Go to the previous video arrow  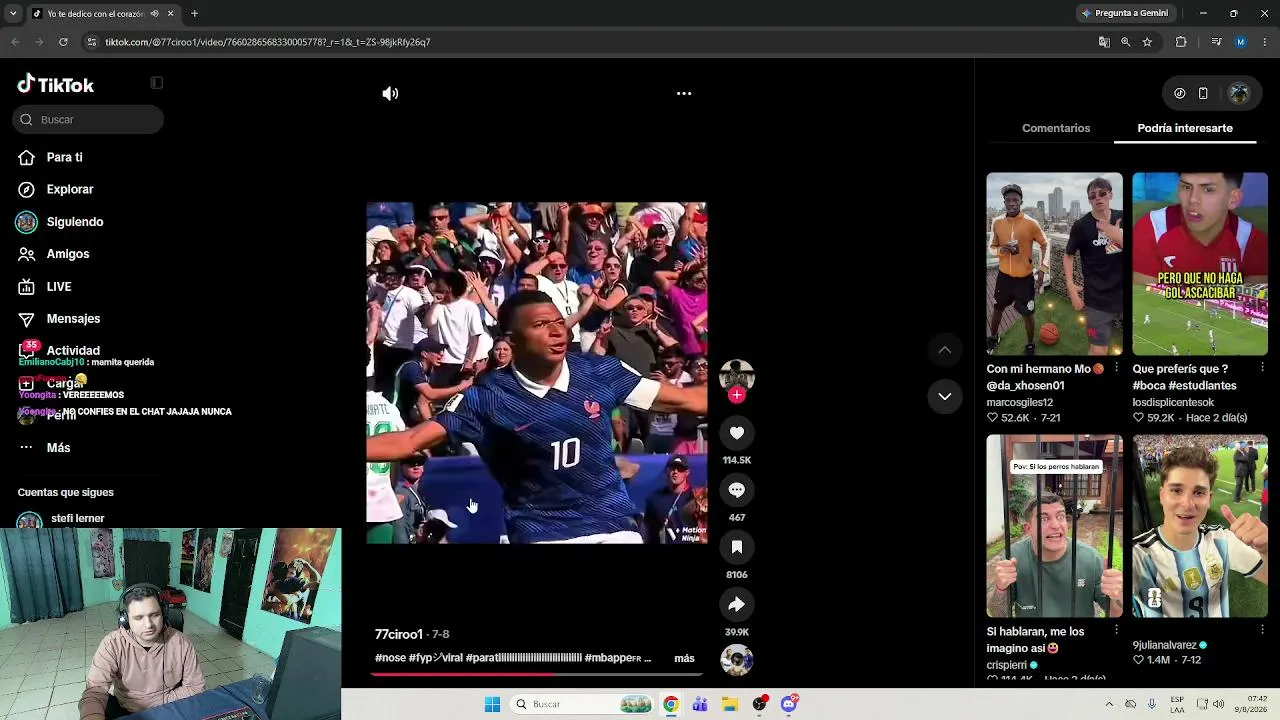point(944,349)
